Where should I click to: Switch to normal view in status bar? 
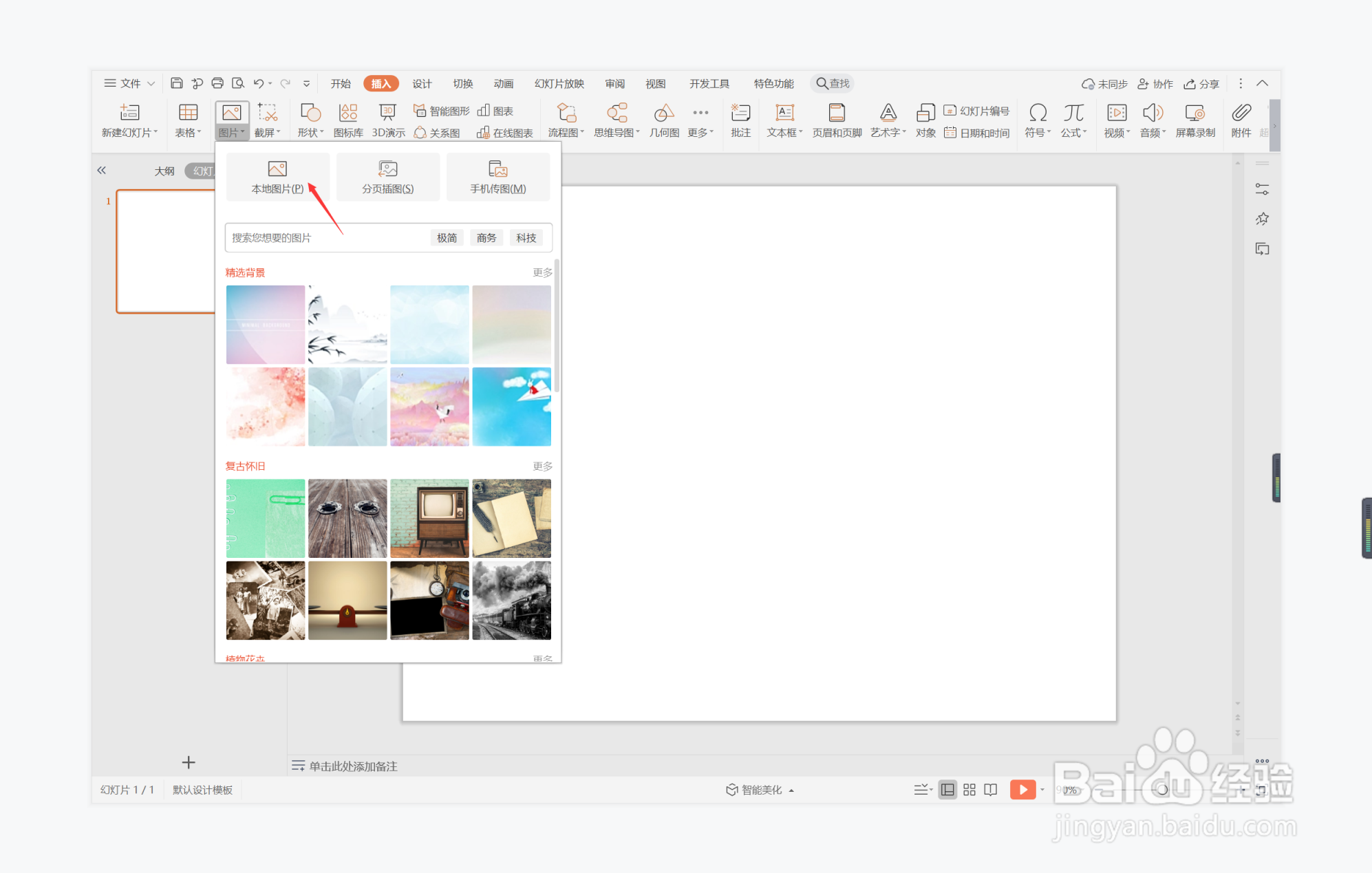tap(947, 790)
